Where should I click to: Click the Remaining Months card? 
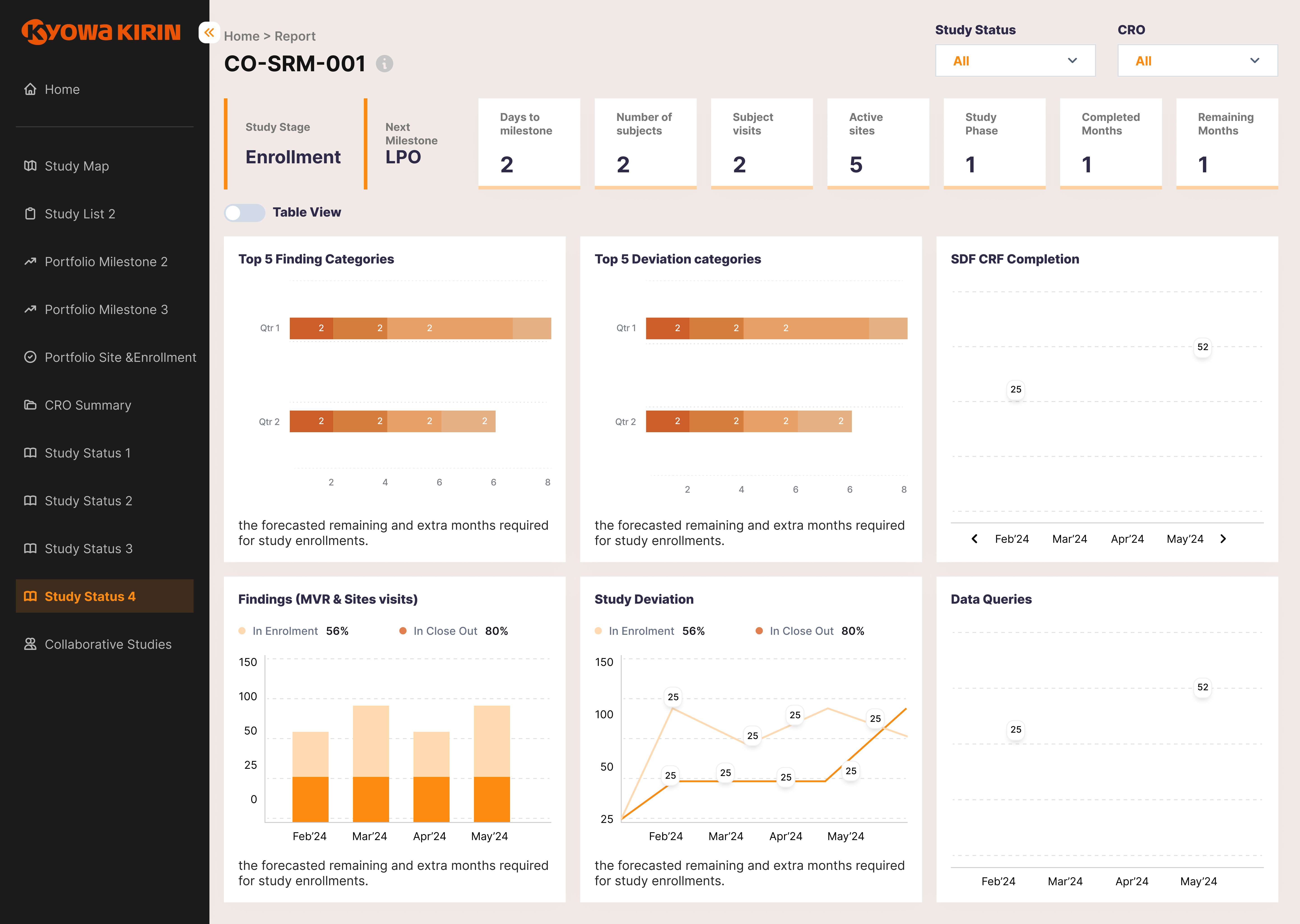point(1227,143)
